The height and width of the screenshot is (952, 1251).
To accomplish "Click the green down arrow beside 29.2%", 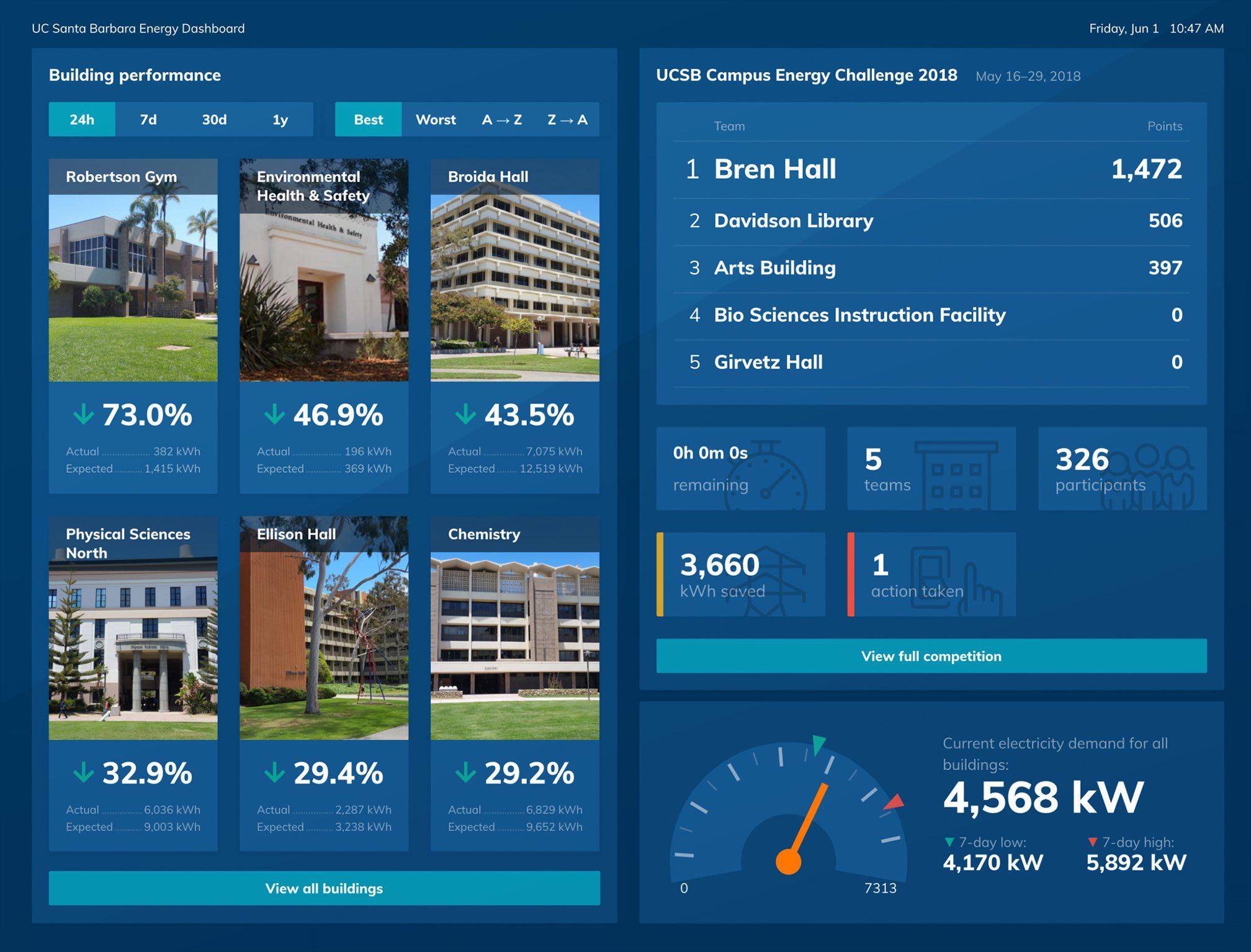I will tap(465, 773).
